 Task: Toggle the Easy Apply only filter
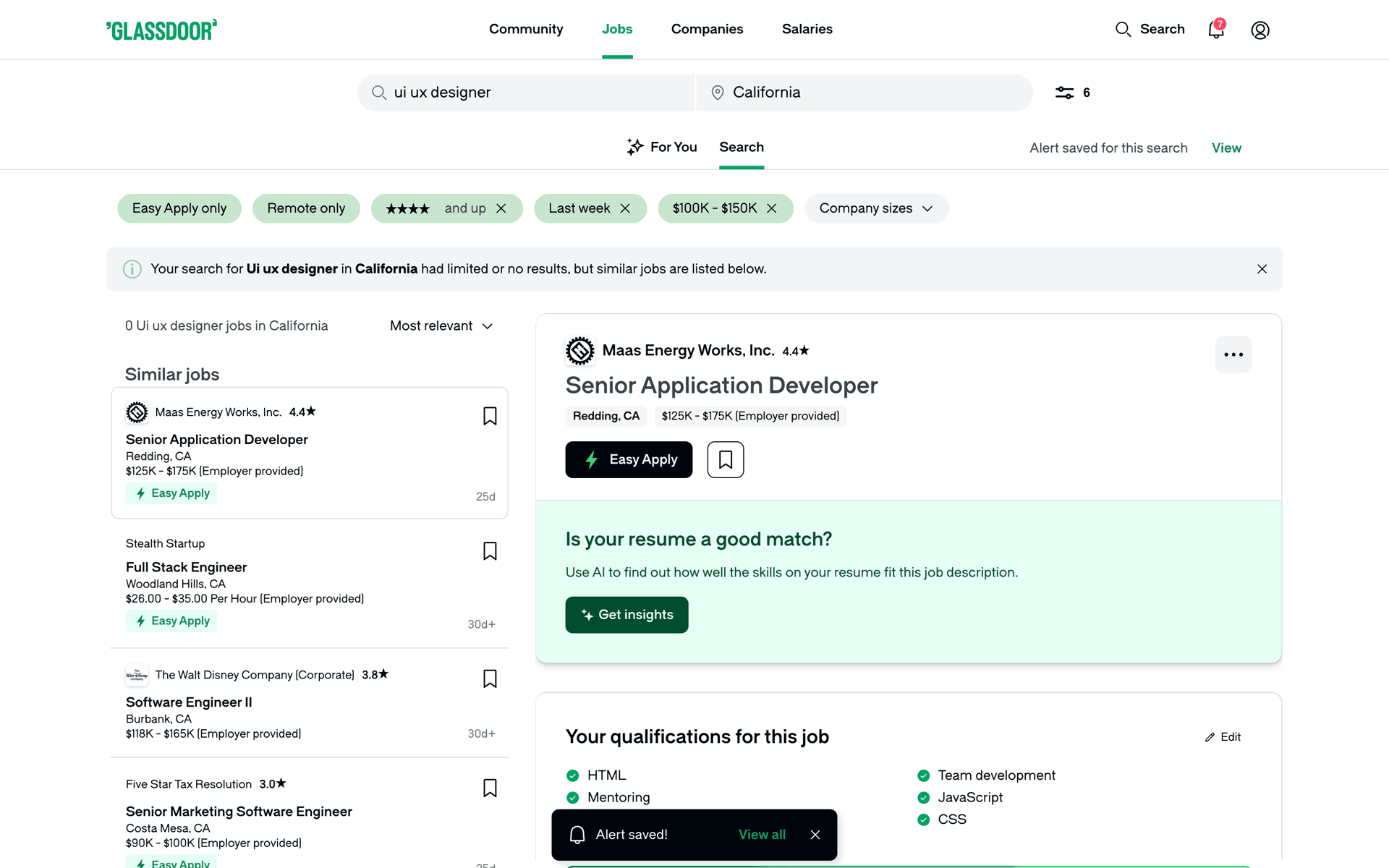[x=179, y=208]
